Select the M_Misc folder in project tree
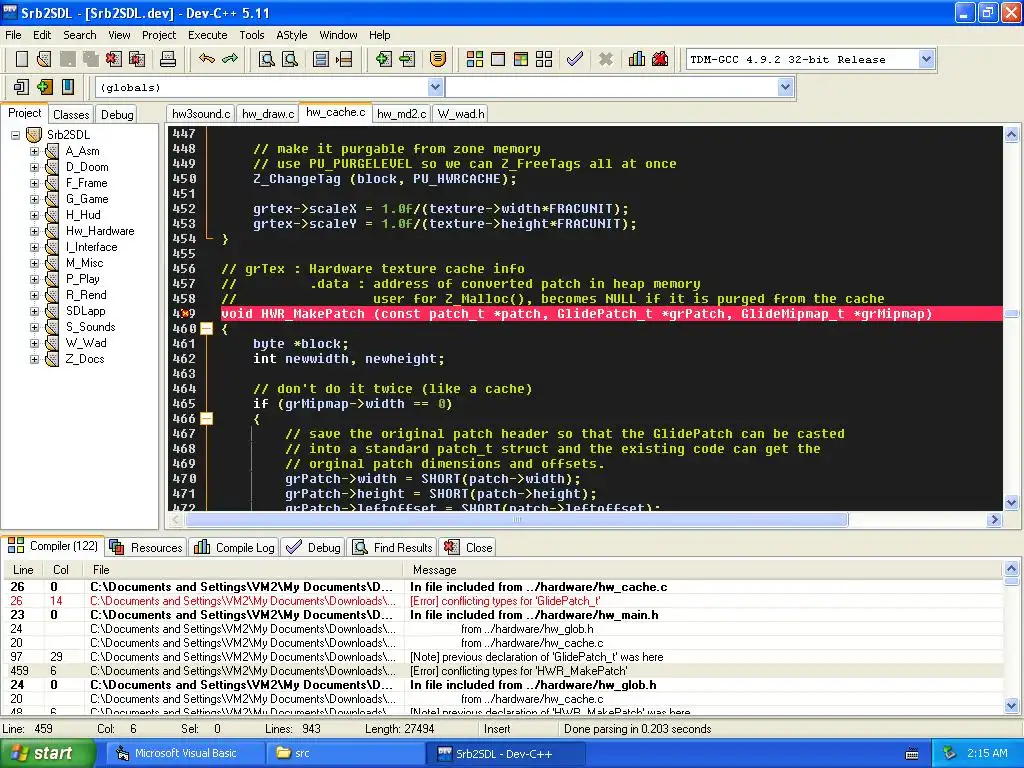This screenshot has height=768, width=1024. click(84, 263)
